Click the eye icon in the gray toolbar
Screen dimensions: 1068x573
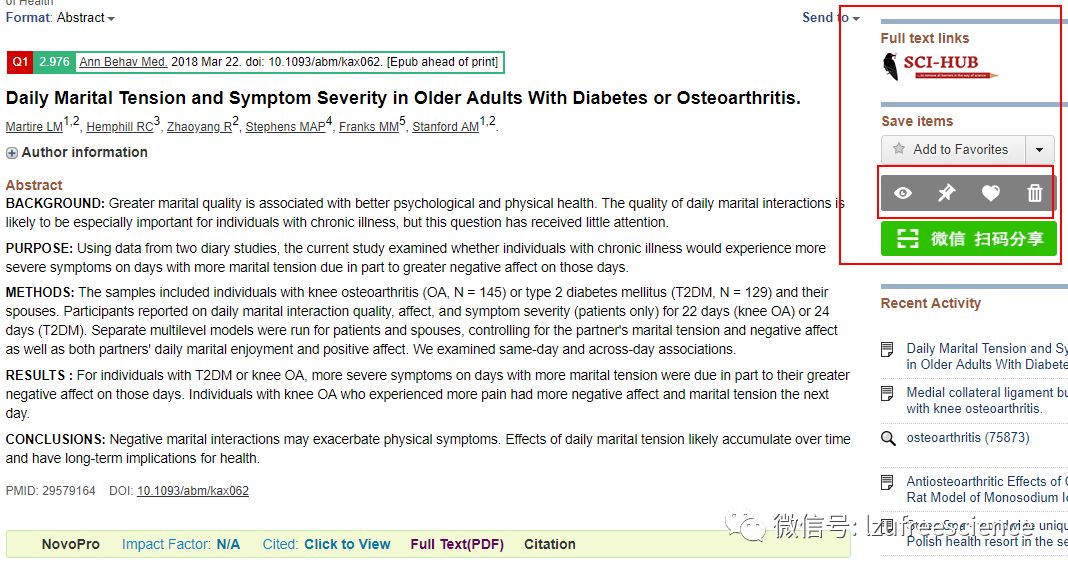tap(903, 193)
